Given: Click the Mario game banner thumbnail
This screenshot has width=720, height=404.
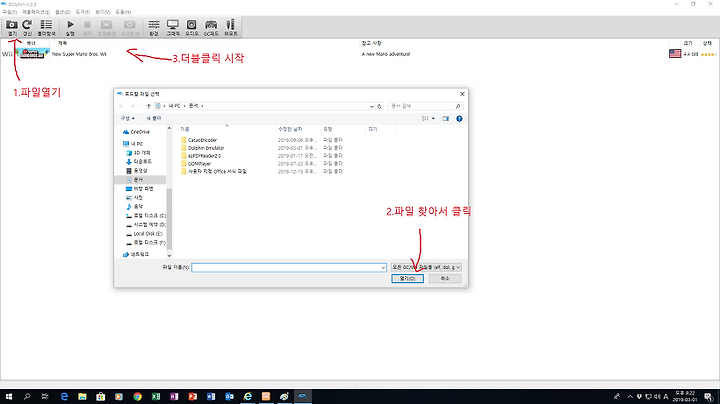Looking at the screenshot, I should pyautogui.click(x=32, y=54).
